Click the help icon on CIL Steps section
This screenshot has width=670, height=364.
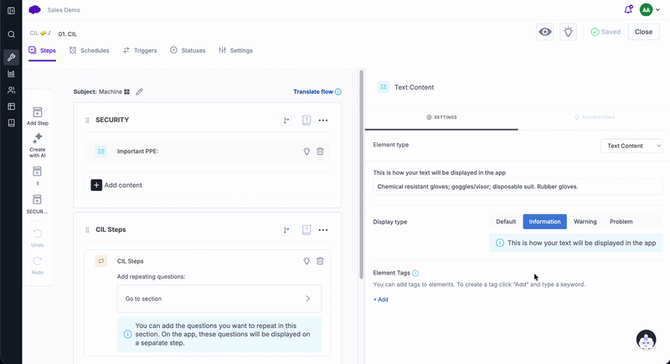pos(306,230)
